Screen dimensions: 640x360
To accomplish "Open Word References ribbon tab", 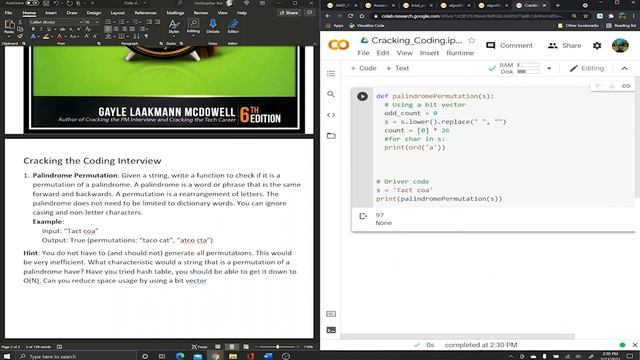I will (145, 13).
